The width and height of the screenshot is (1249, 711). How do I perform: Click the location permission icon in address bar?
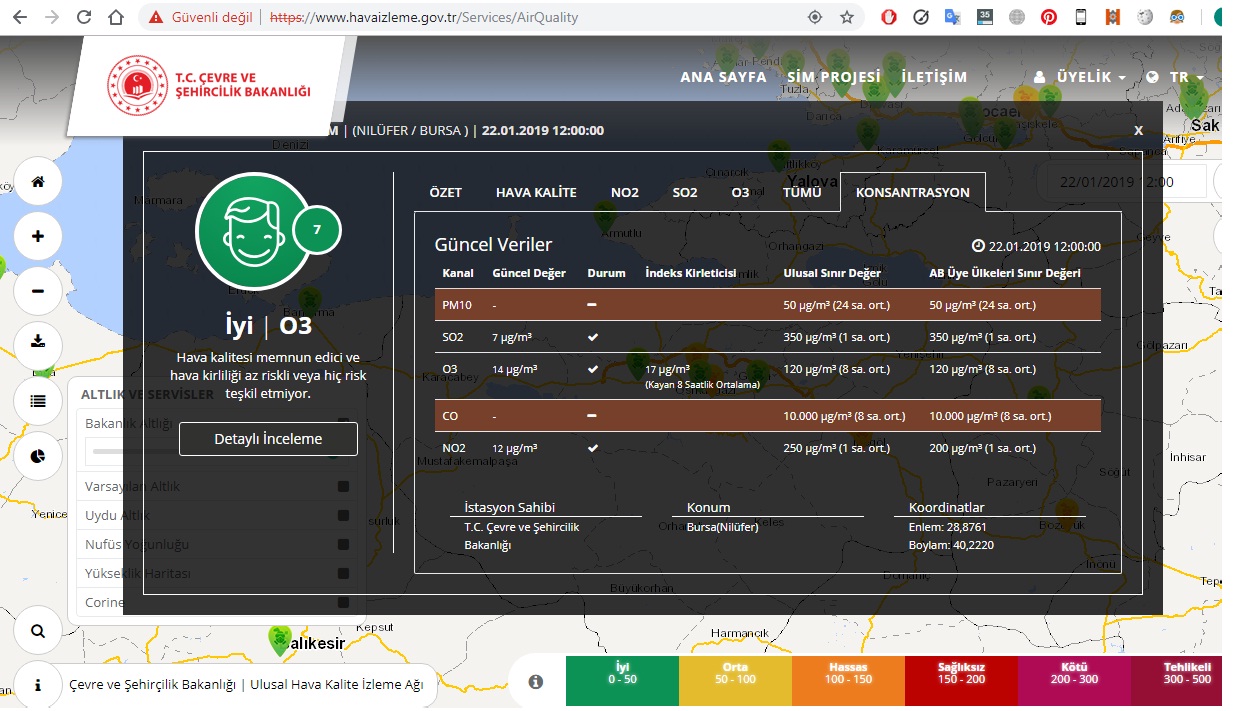pyautogui.click(x=815, y=17)
